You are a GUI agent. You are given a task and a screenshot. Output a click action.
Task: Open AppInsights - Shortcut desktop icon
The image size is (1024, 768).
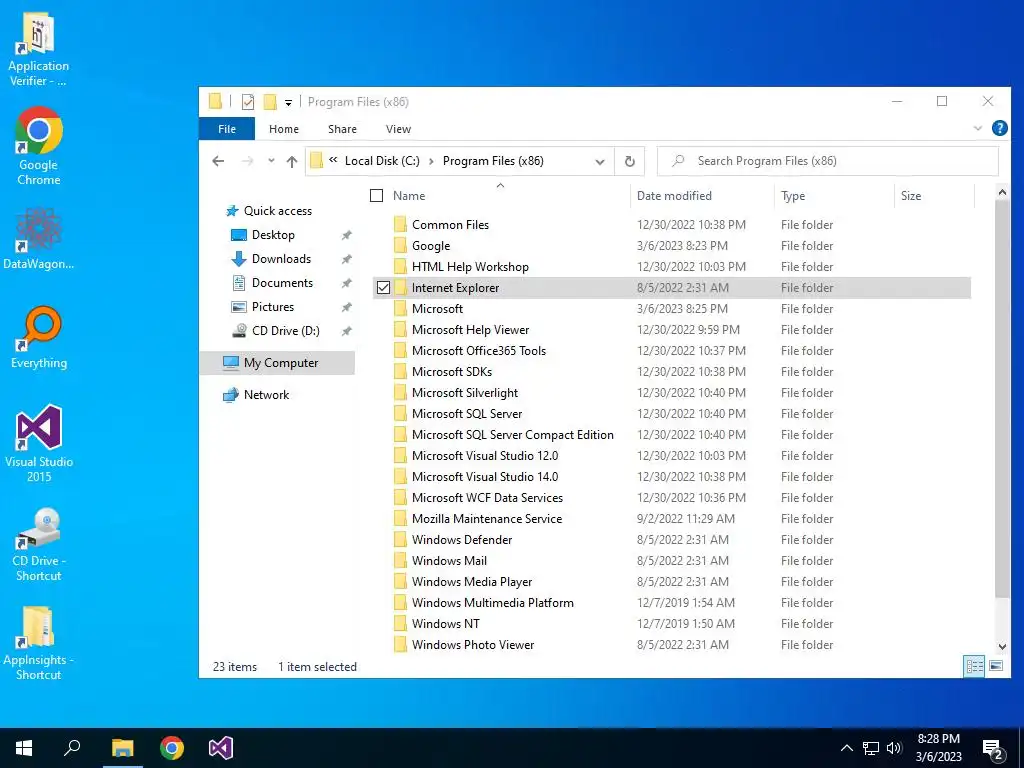(38, 643)
